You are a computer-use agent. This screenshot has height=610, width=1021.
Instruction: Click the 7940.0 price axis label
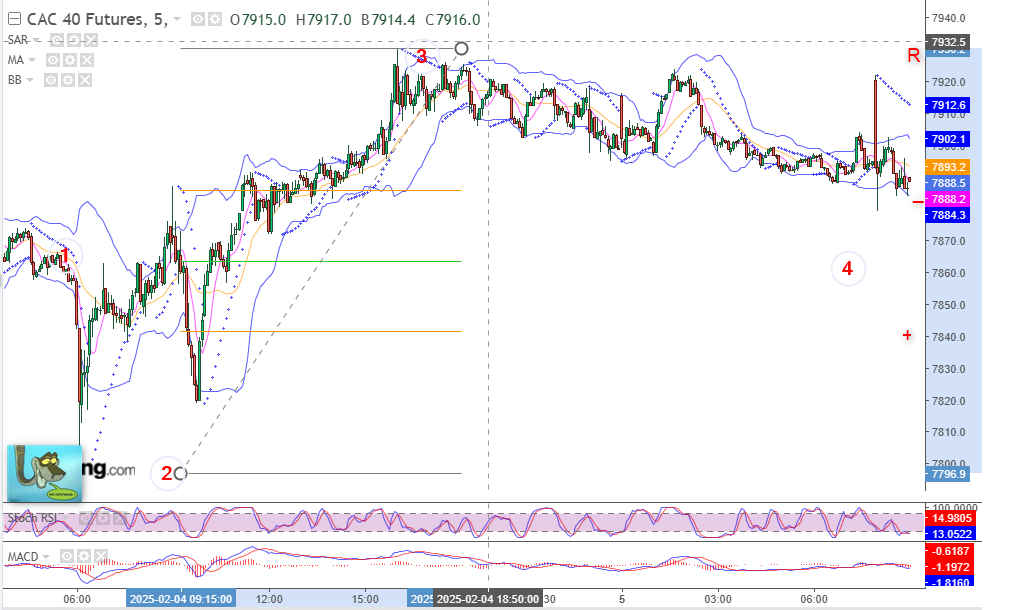pyautogui.click(x=949, y=18)
